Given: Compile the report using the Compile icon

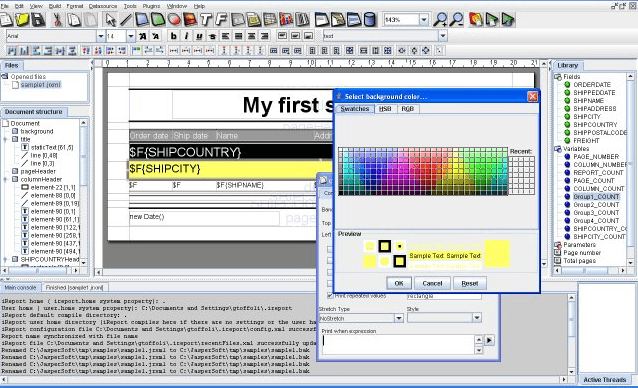Looking at the screenshot, I should click(x=476, y=20).
